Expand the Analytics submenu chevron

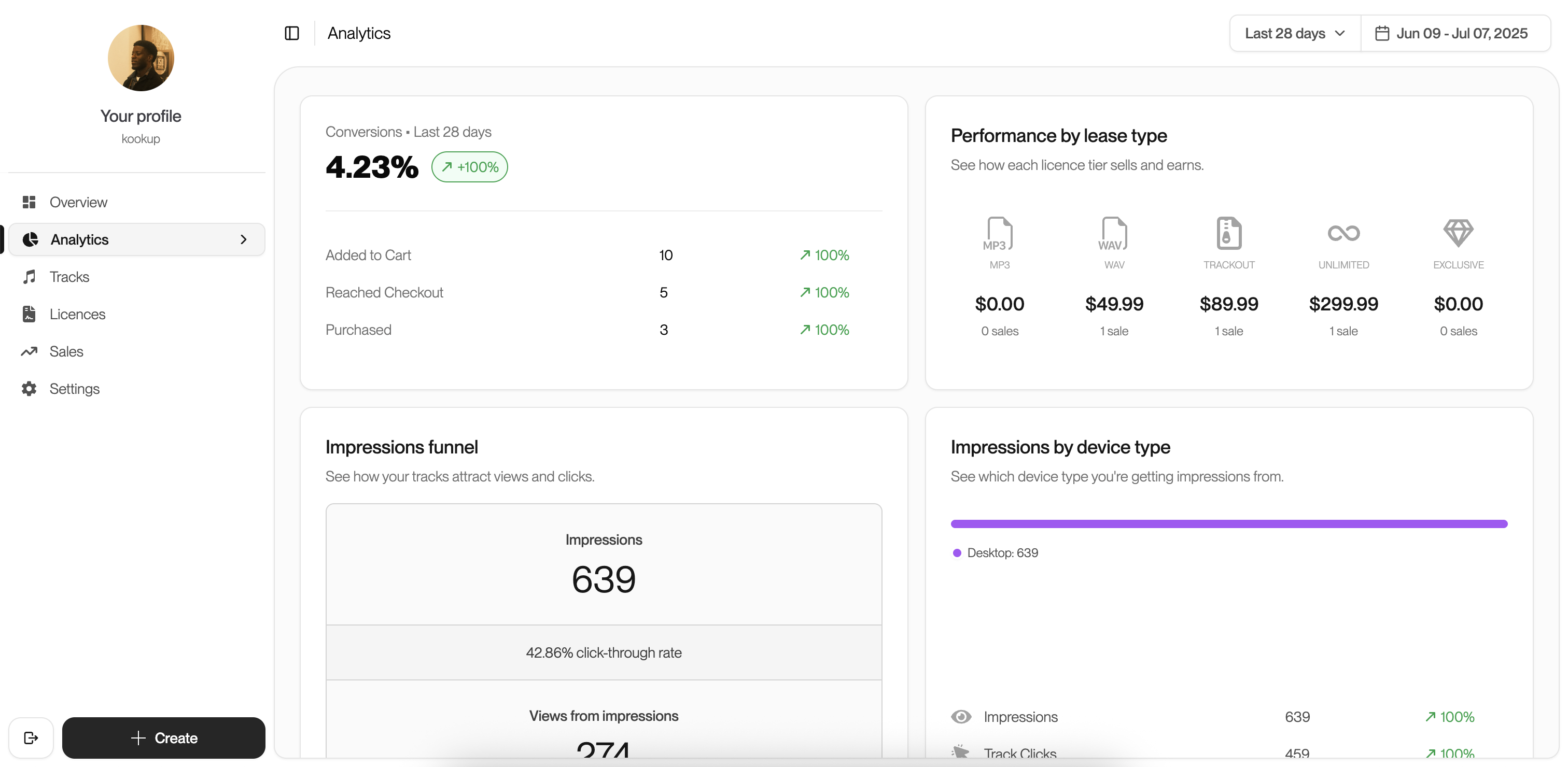pyautogui.click(x=244, y=239)
